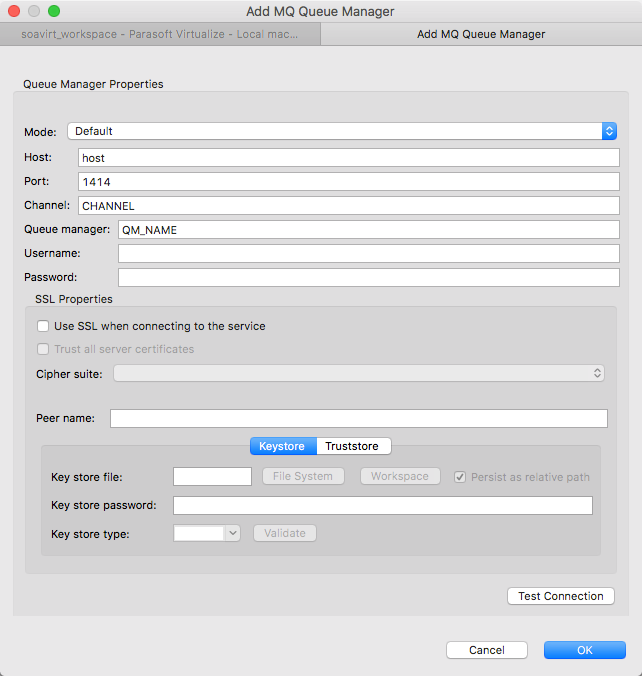Image resolution: width=642 pixels, height=676 pixels.
Task: Click the gray minimize window button
Action: (34, 11)
